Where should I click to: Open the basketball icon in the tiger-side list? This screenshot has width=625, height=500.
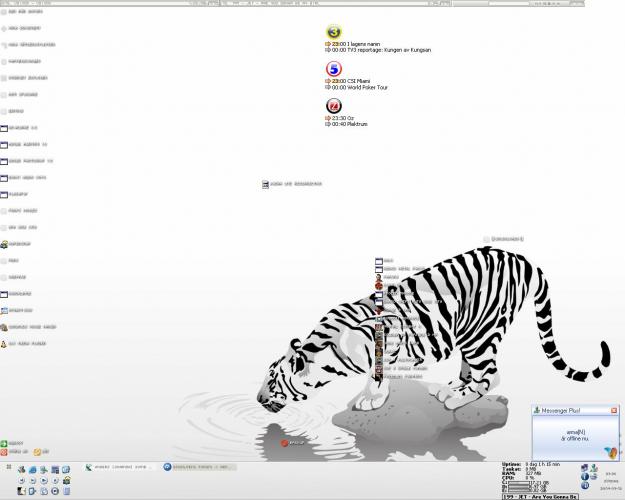379,286
